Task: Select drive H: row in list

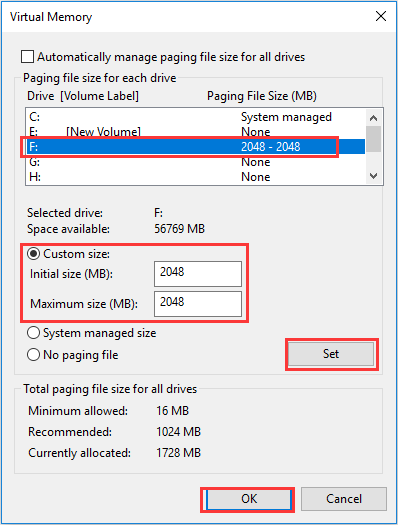Action: click(195, 176)
